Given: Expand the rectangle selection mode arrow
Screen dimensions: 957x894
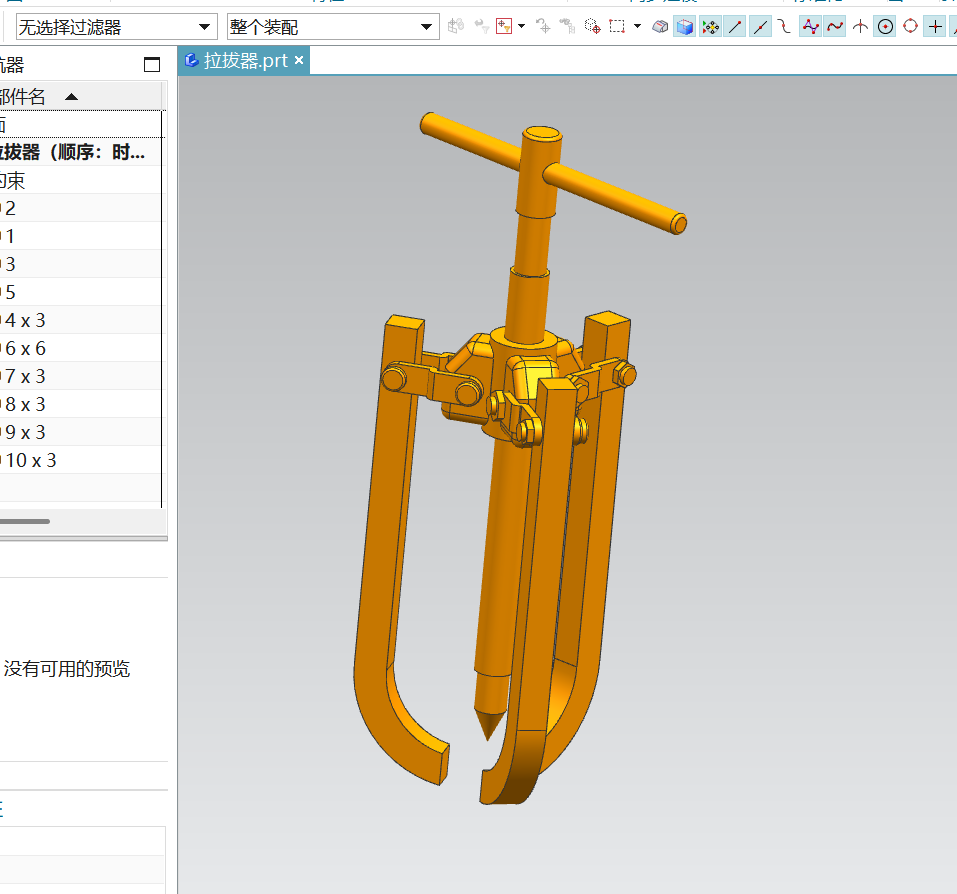Looking at the screenshot, I should click(x=637, y=27).
